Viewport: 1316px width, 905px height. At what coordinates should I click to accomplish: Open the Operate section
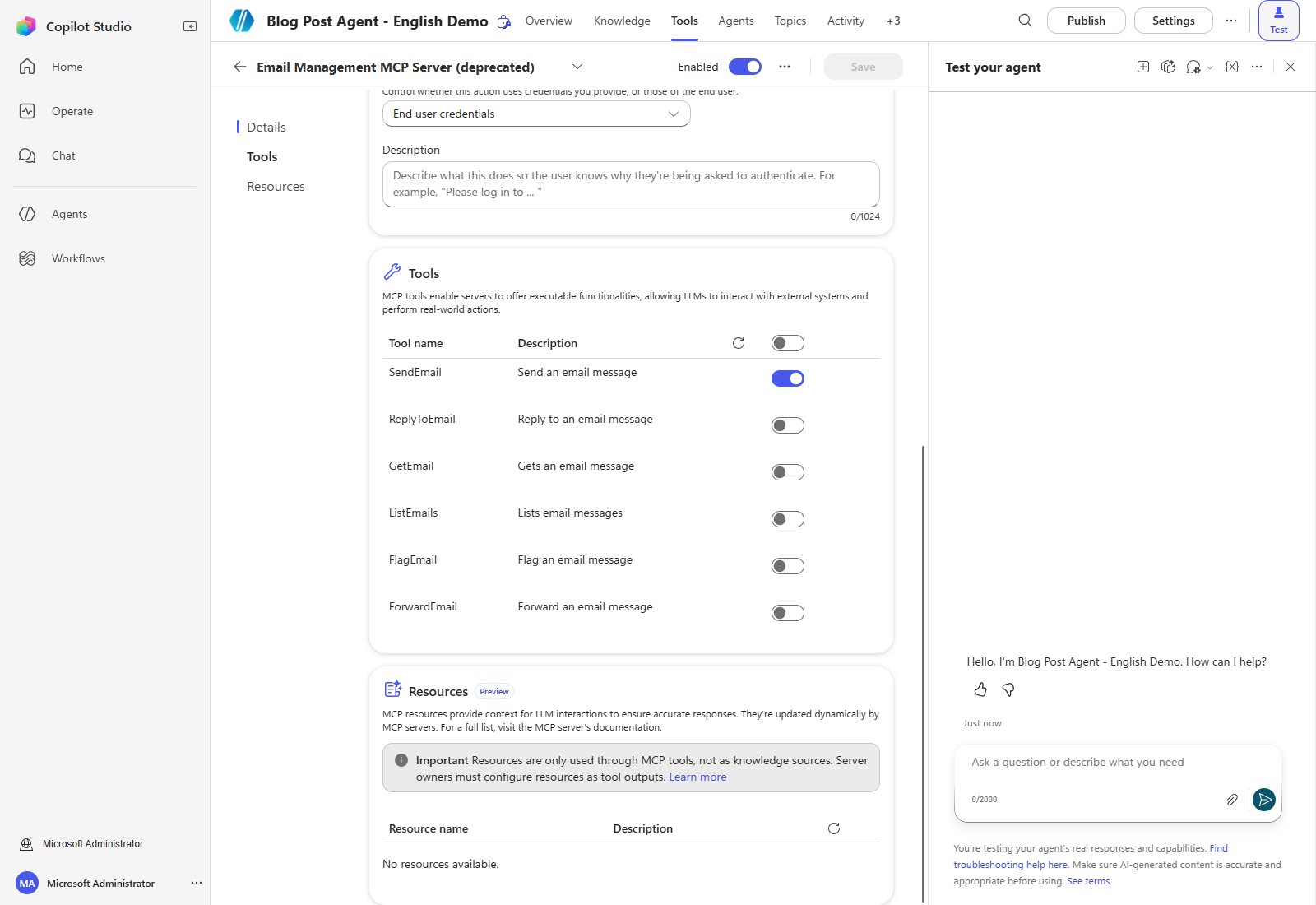[x=72, y=111]
